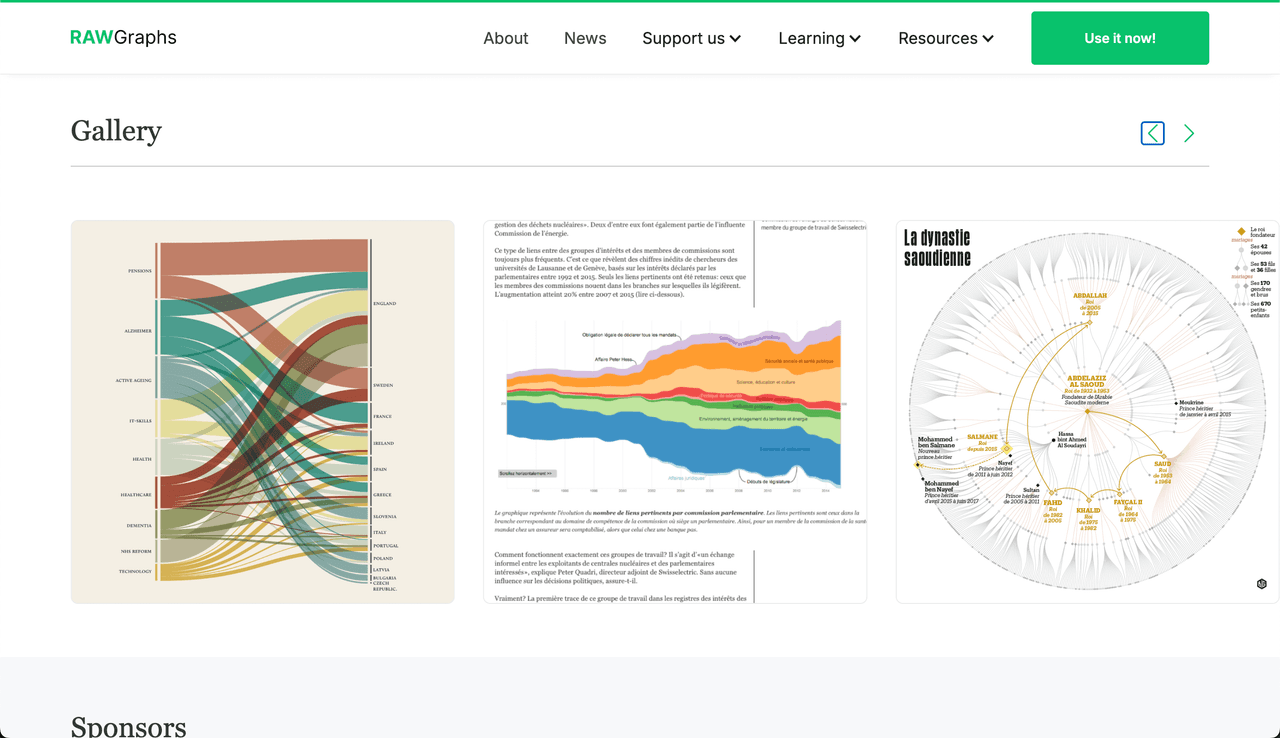Click the Gallery section heading
The height and width of the screenshot is (738, 1280).
(116, 131)
